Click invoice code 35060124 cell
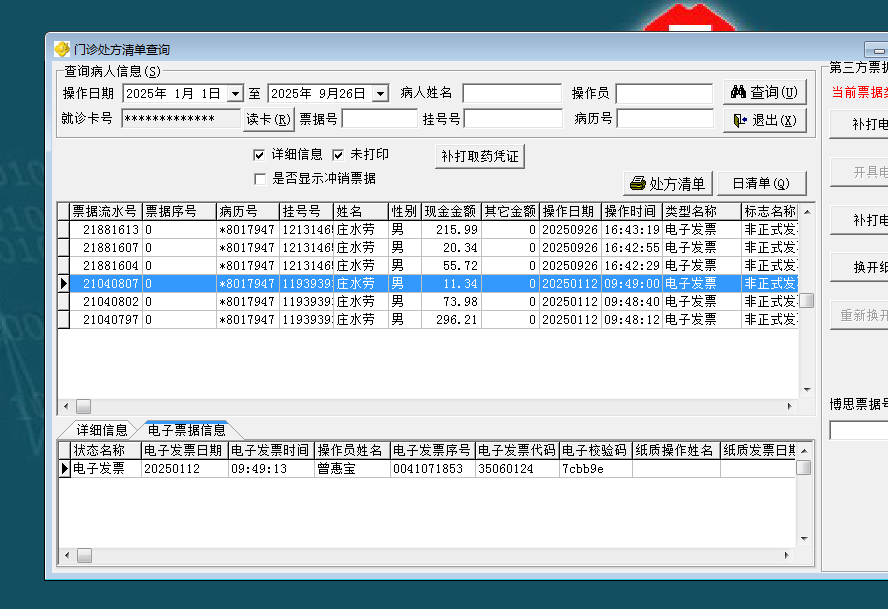The width and height of the screenshot is (888, 609). [x=517, y=469]
